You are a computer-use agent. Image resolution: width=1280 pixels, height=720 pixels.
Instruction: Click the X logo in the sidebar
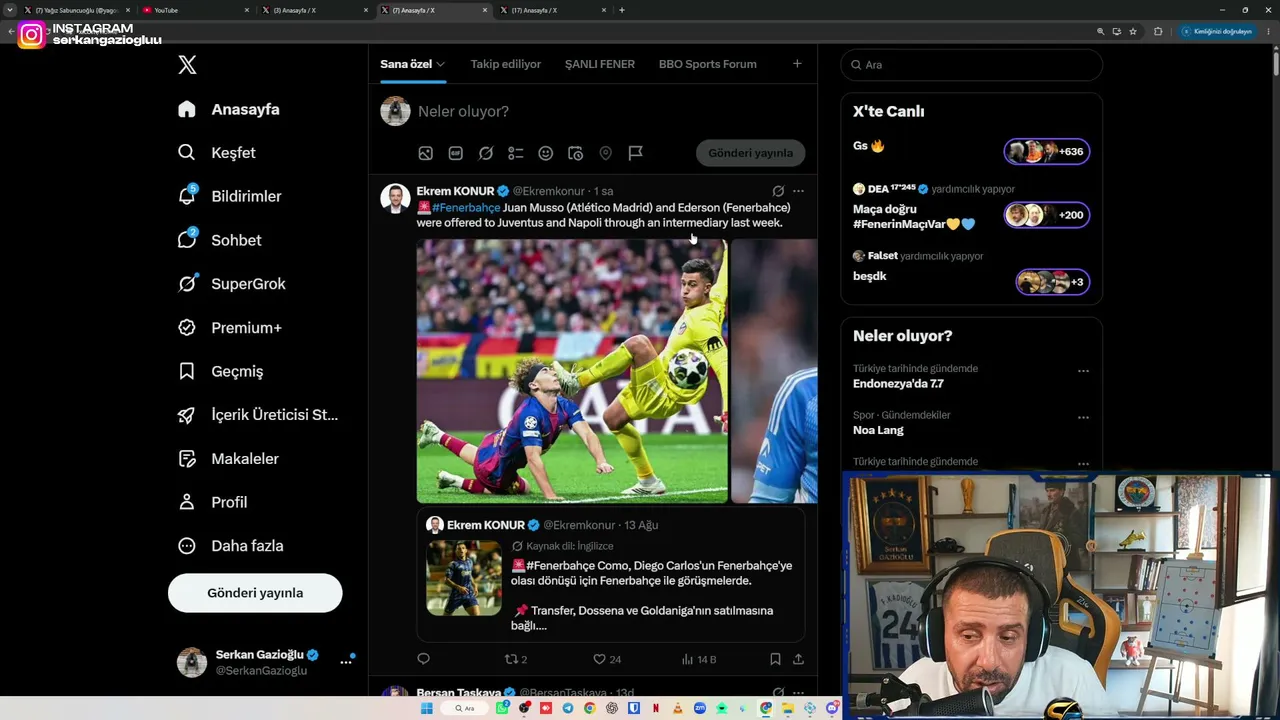(187, 65)
